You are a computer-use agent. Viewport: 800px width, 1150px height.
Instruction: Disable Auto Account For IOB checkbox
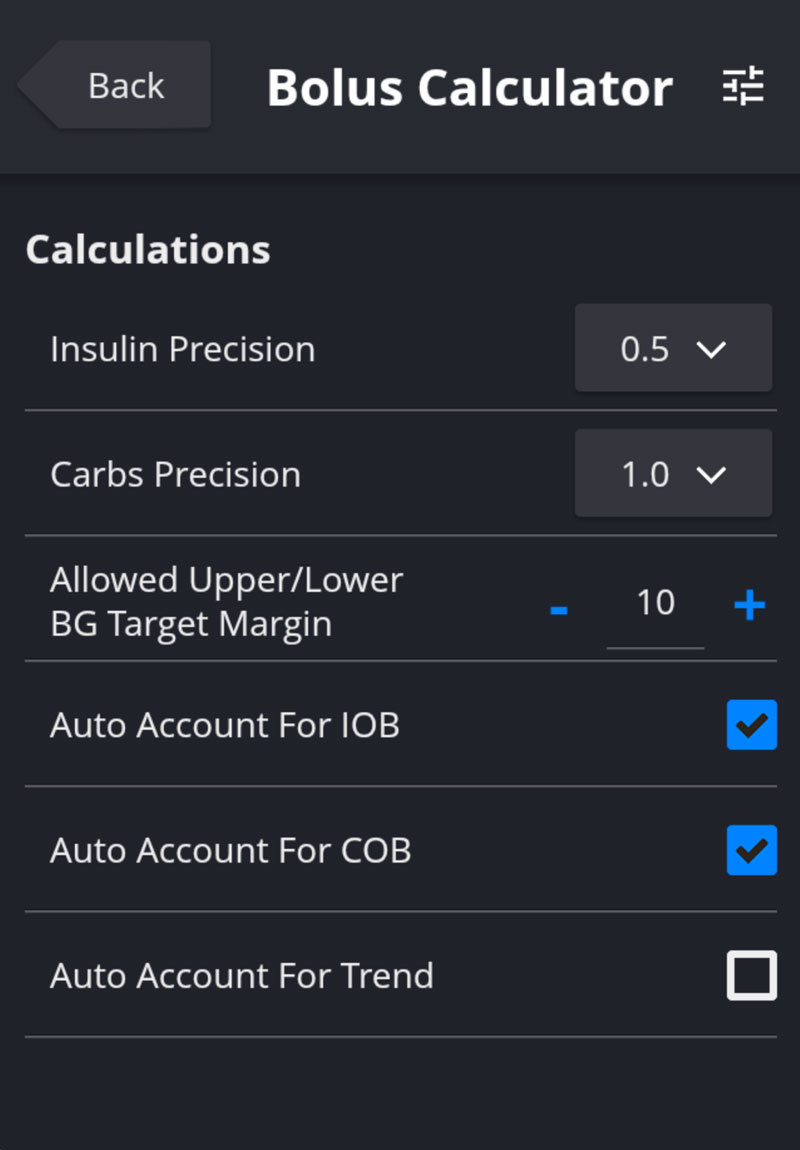(751, 725)
